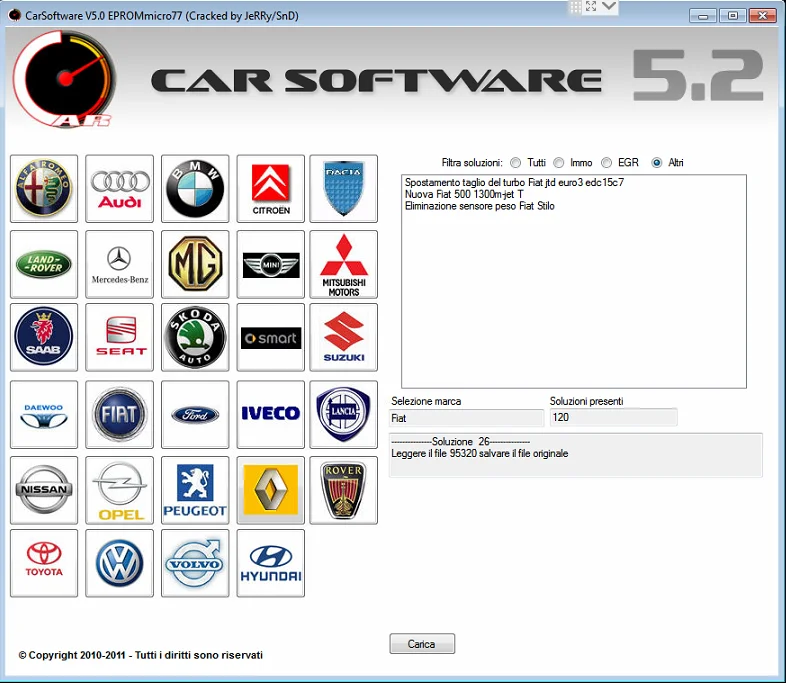Pick the Rover brand logo

point(343,490)
